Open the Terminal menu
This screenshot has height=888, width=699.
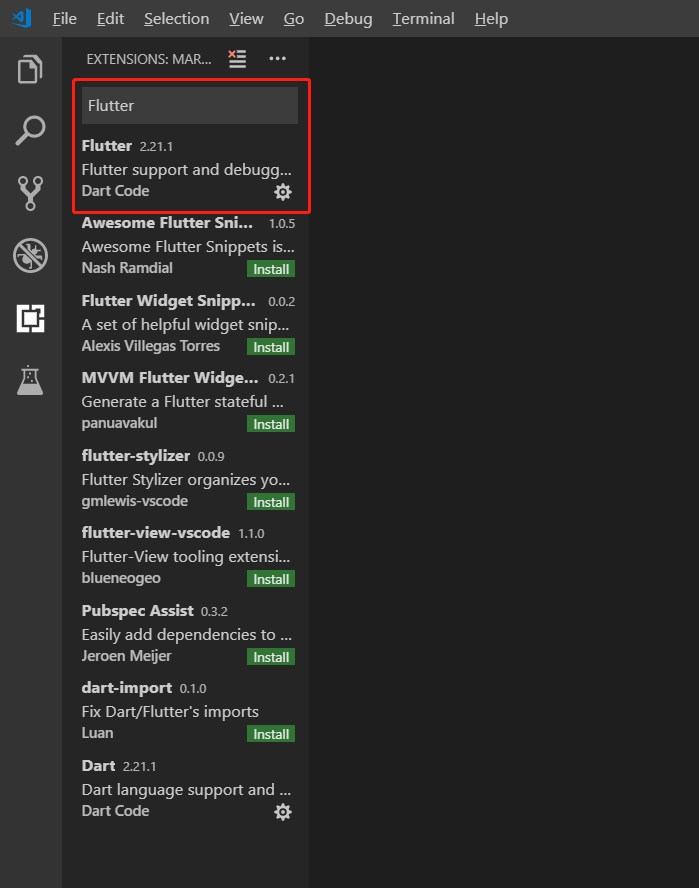(x=424, y=19)
